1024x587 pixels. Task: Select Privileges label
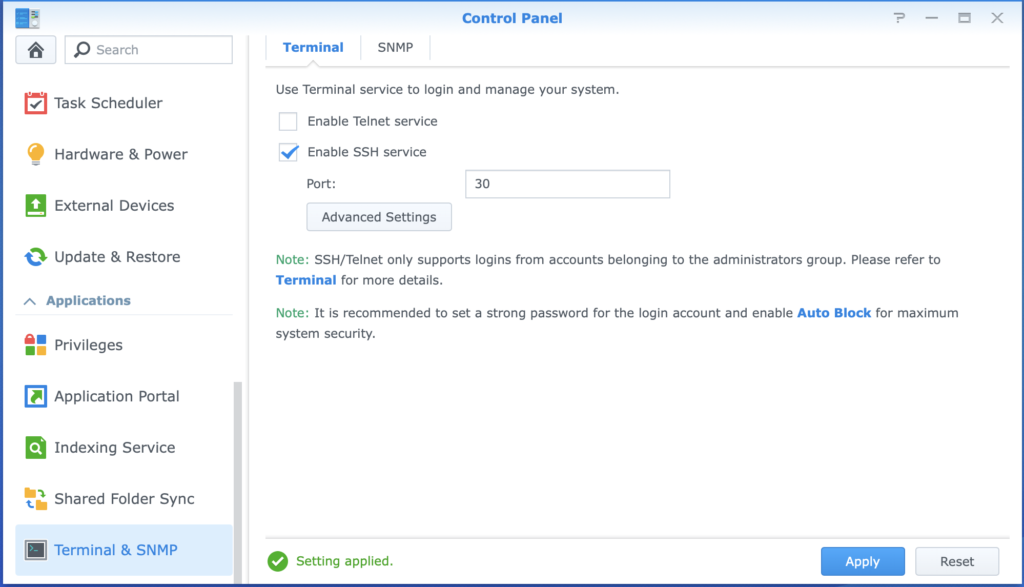pos(88,345)
